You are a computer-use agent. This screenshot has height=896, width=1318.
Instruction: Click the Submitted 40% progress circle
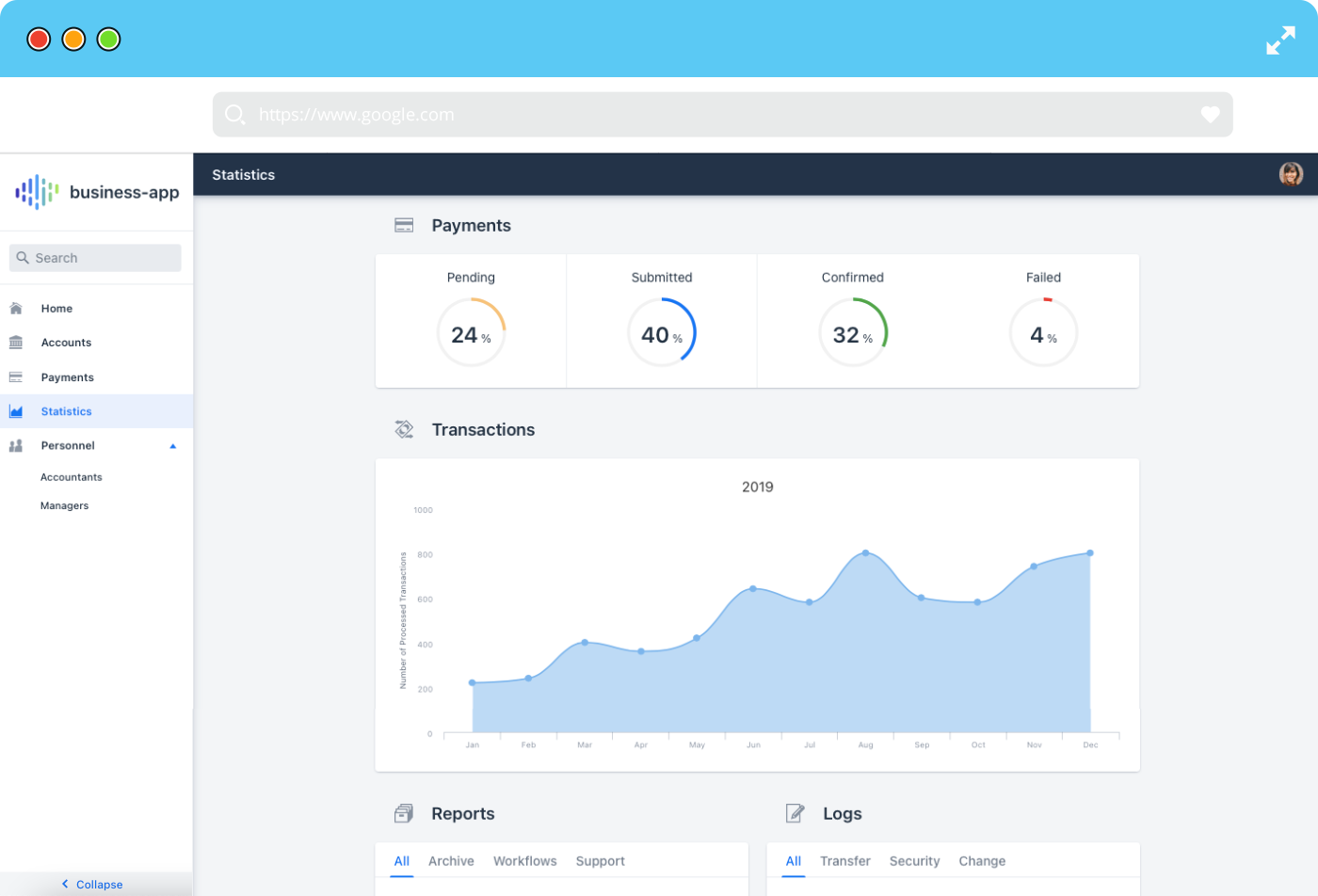[x=662, y=332]
